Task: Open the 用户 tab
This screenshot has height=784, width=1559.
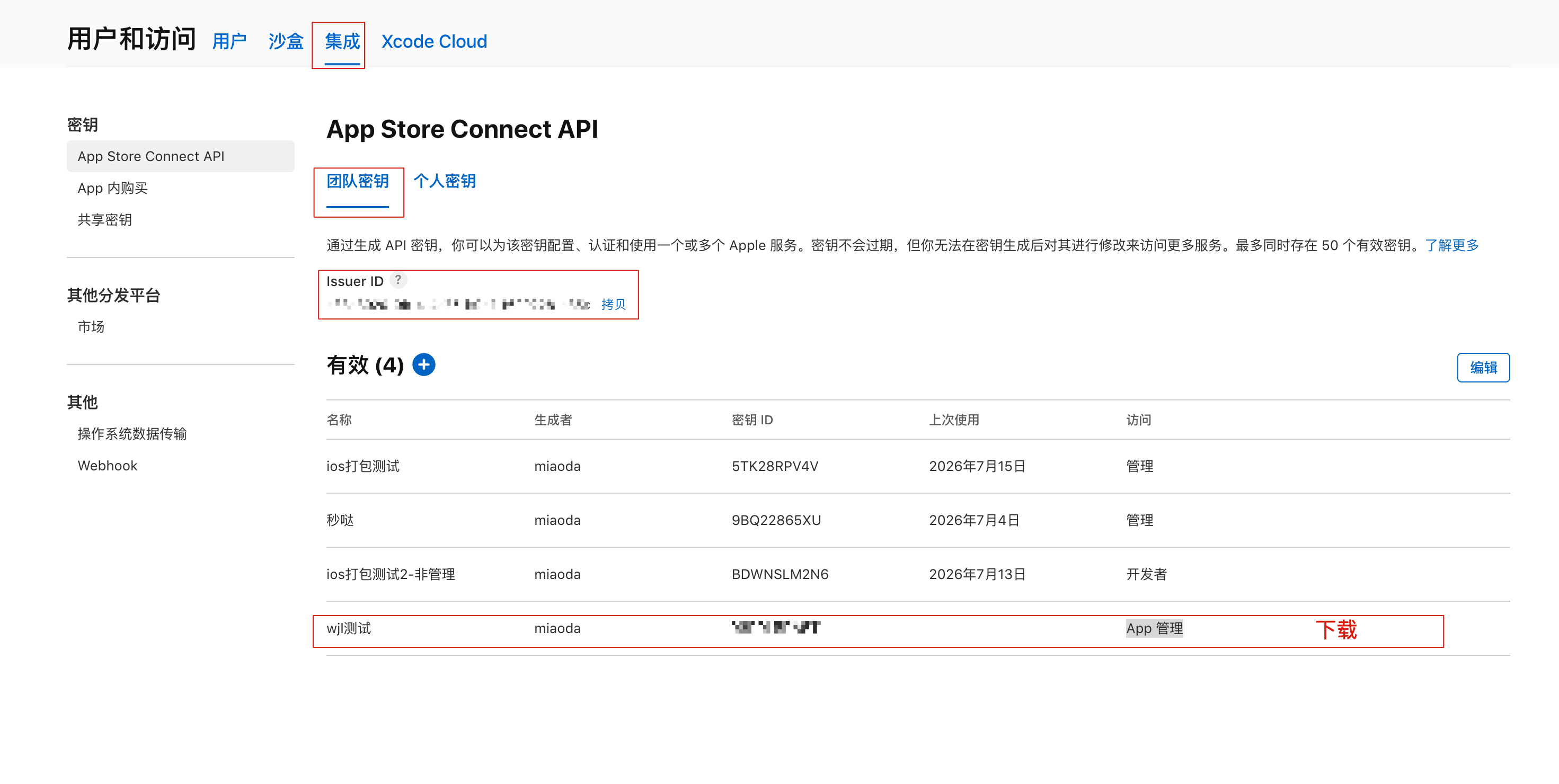Action: [229, 41]
